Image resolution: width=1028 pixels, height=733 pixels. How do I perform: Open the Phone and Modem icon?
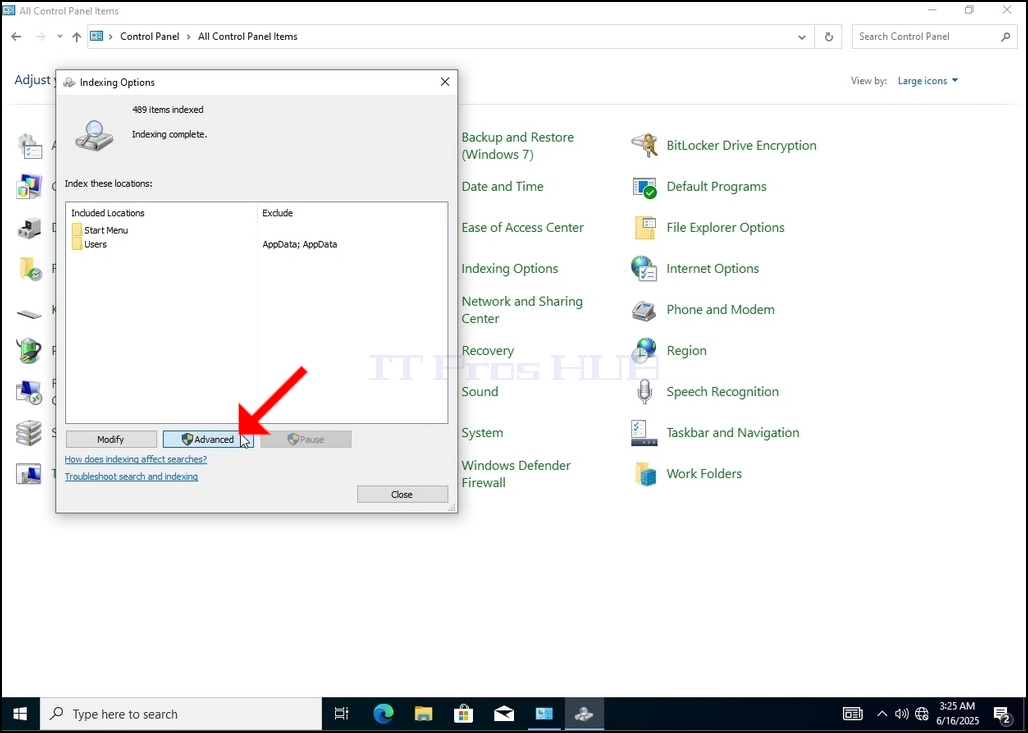point(644,309)
